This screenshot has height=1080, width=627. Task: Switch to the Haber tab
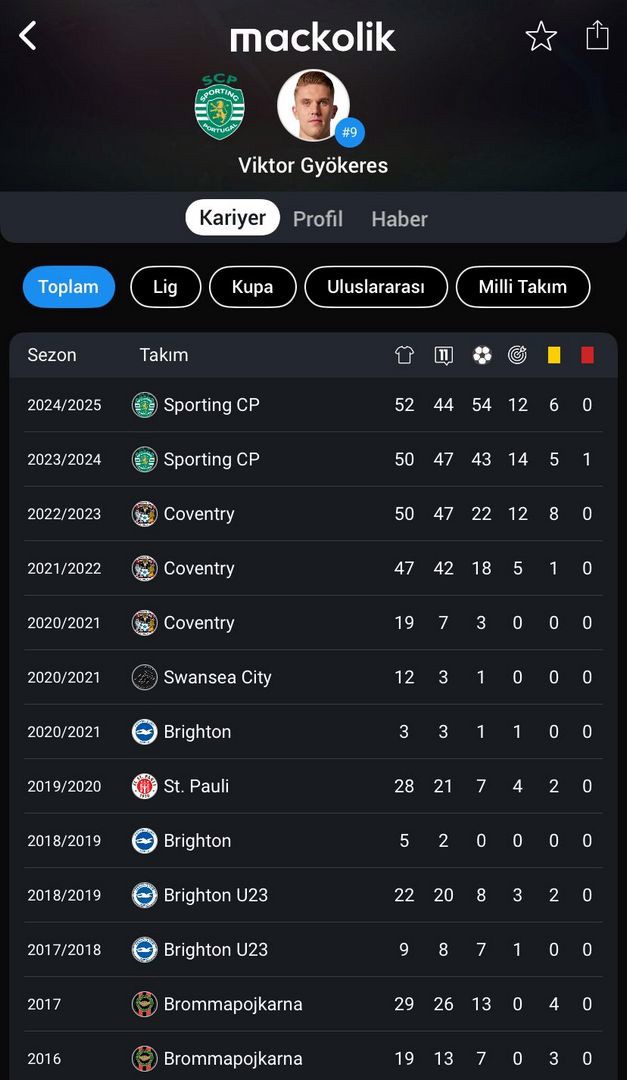coord(400,218)
